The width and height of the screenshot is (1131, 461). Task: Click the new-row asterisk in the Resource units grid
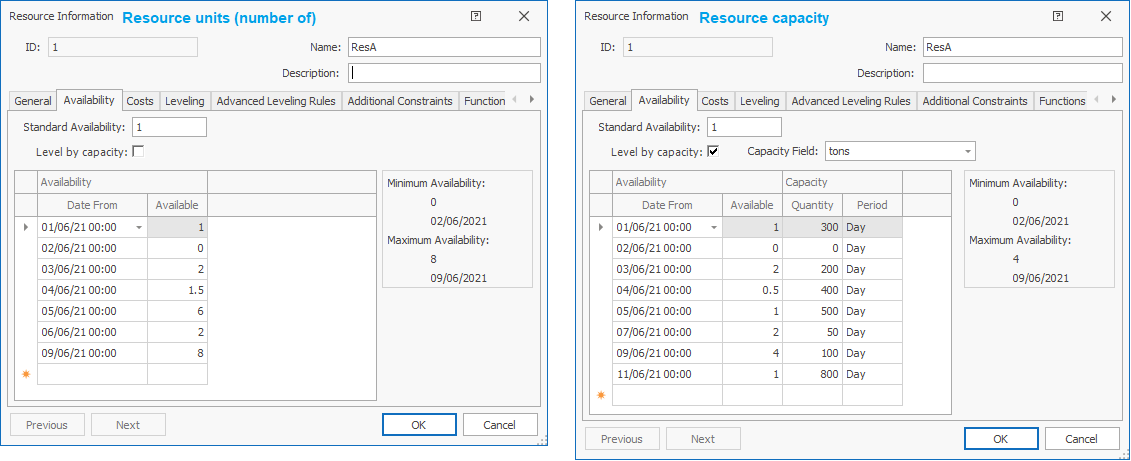[26, 374]
